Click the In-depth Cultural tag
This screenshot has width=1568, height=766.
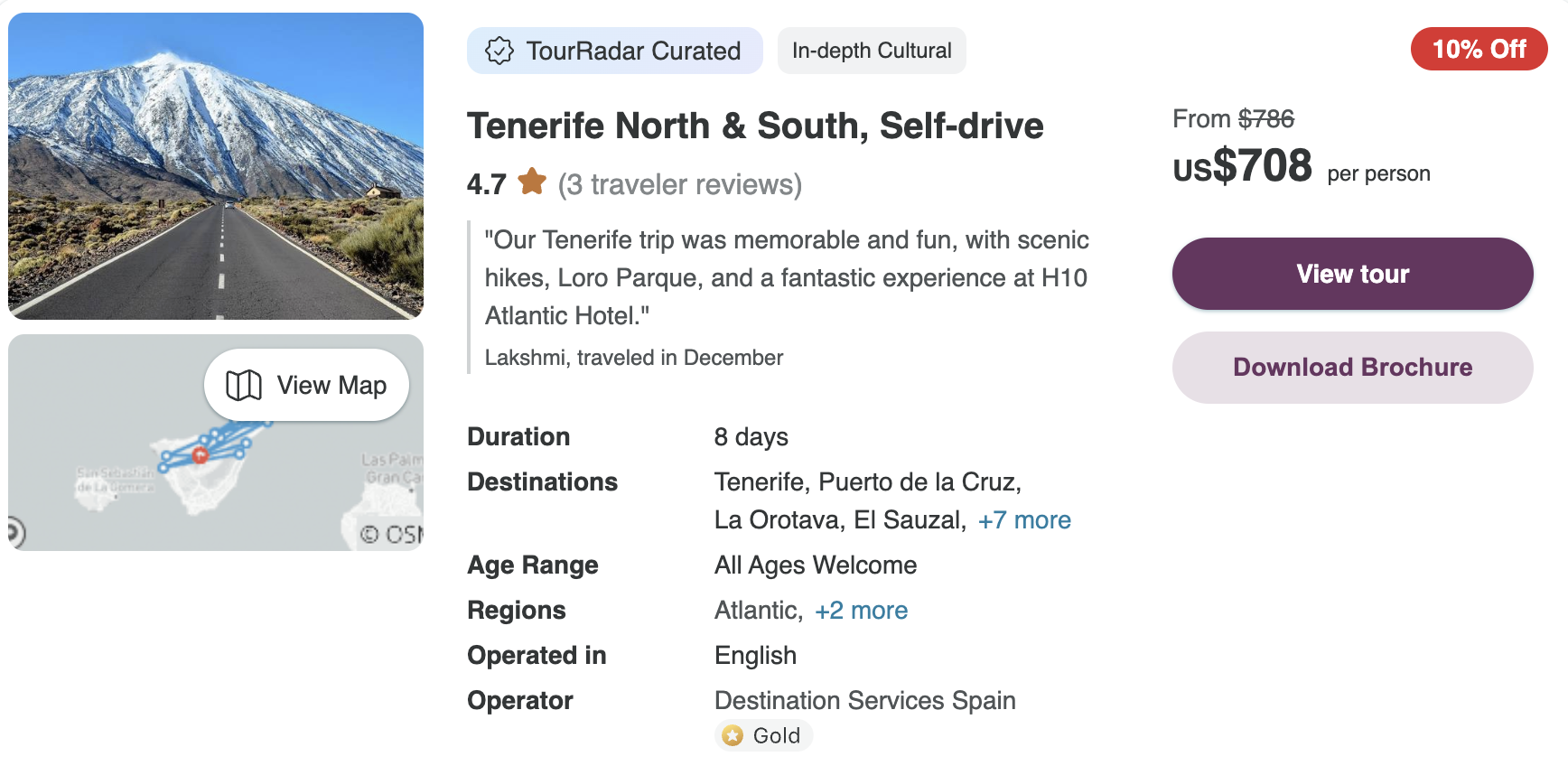click(x=872, y=51)
